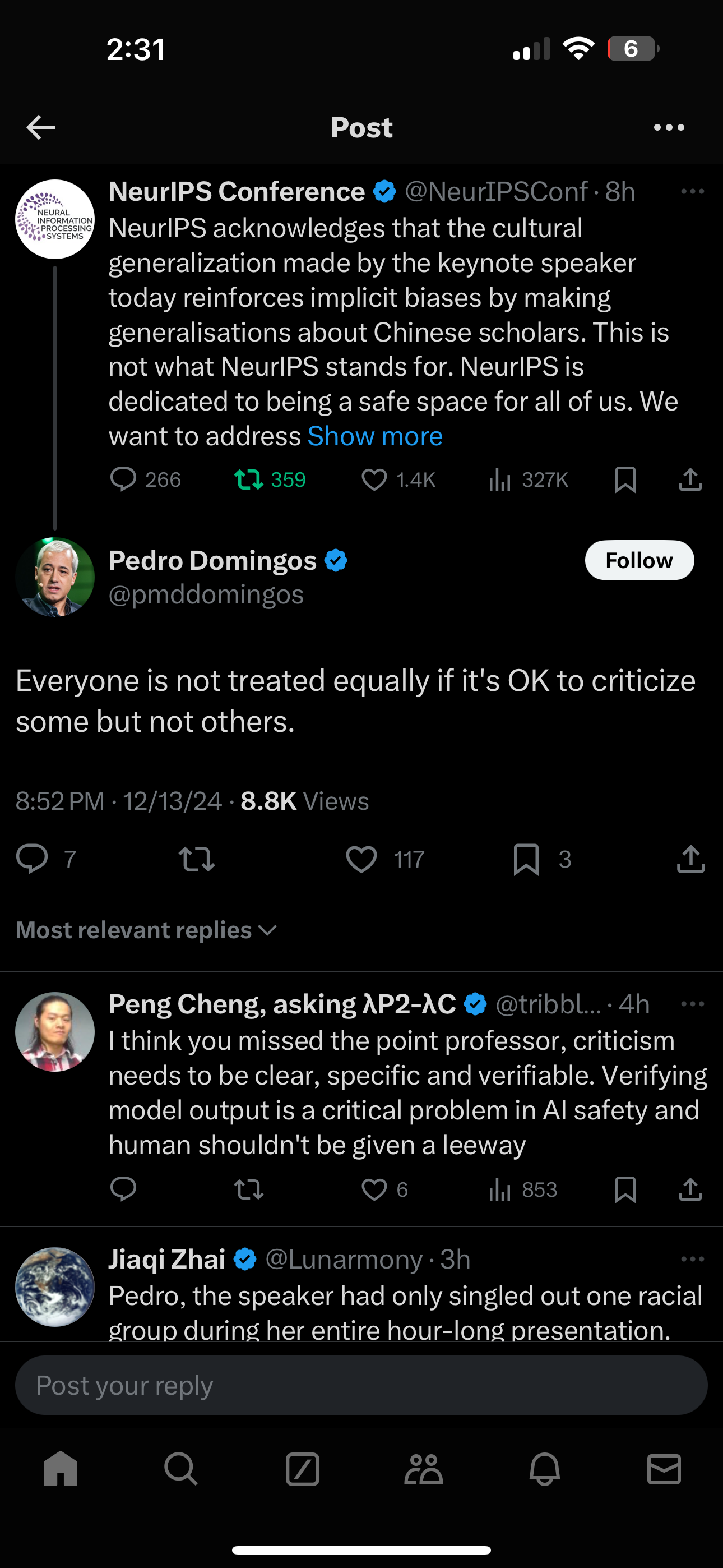Expand NeurIPS post with Show more
Viewport: 723px width, 1568px height.
[375, 436]
